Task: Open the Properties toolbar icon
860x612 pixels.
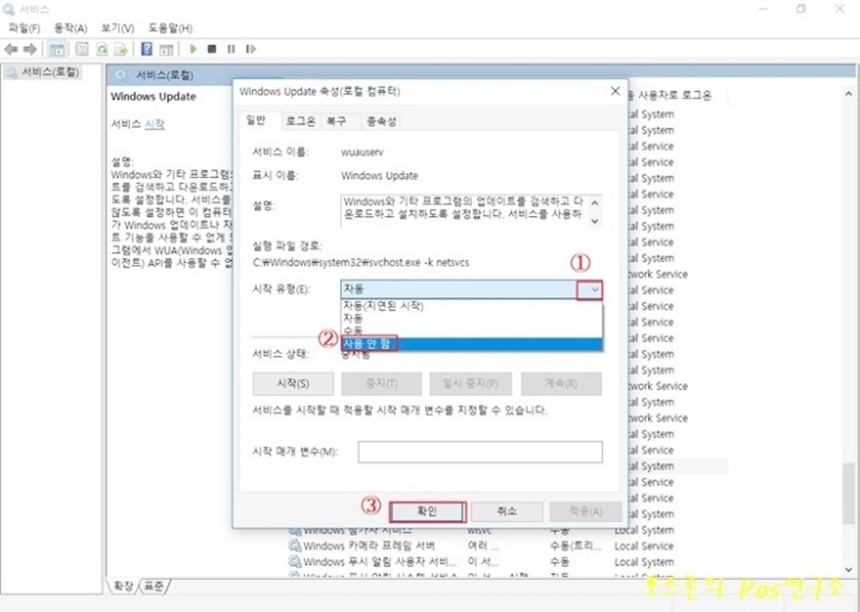Action: [x=82, y=49]
